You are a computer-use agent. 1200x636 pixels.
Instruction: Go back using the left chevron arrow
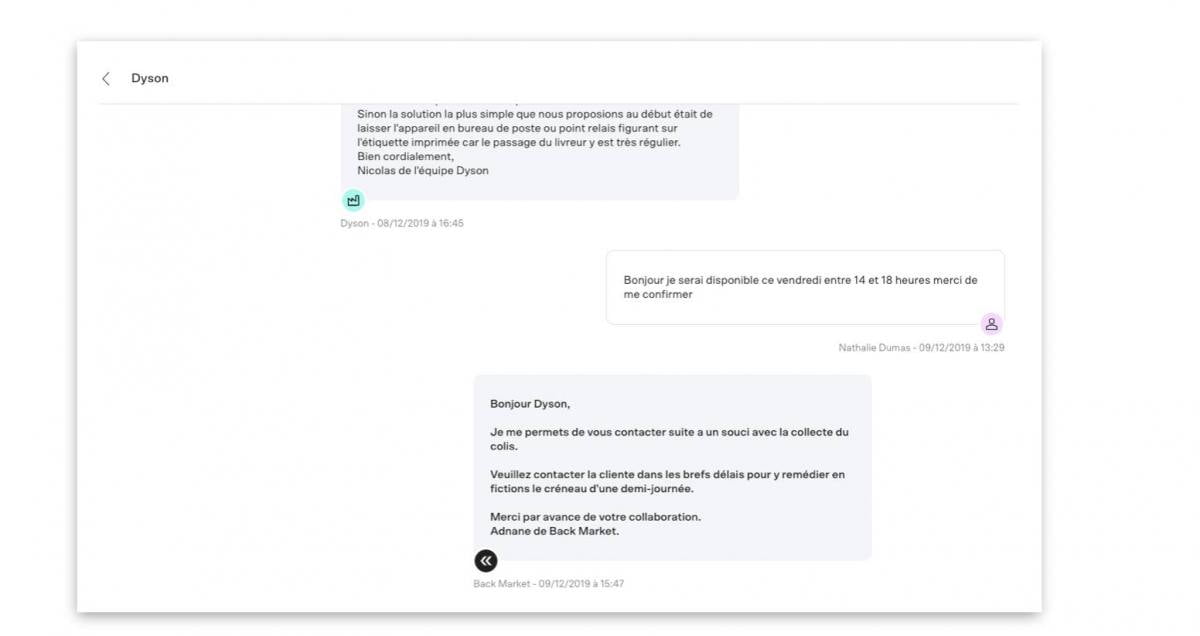[x=106, y=78]
